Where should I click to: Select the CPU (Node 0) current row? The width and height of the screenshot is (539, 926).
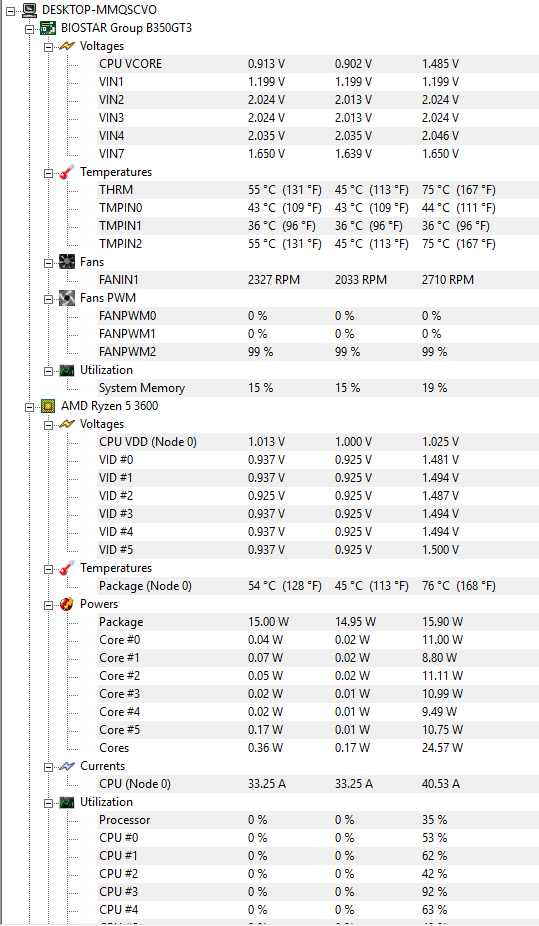point(318,784)
